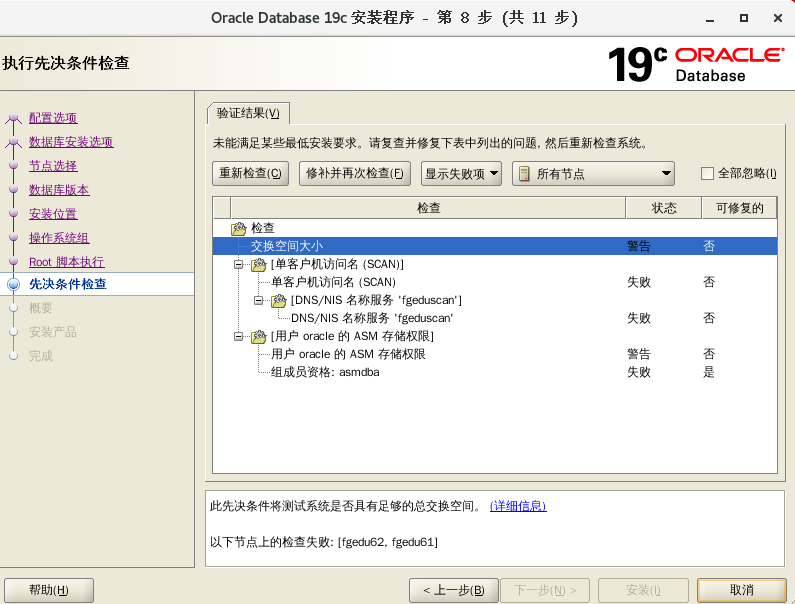Select the 交换空间大小 row
The width and height of the screenshot is (795, 604).
click(495, 246)
